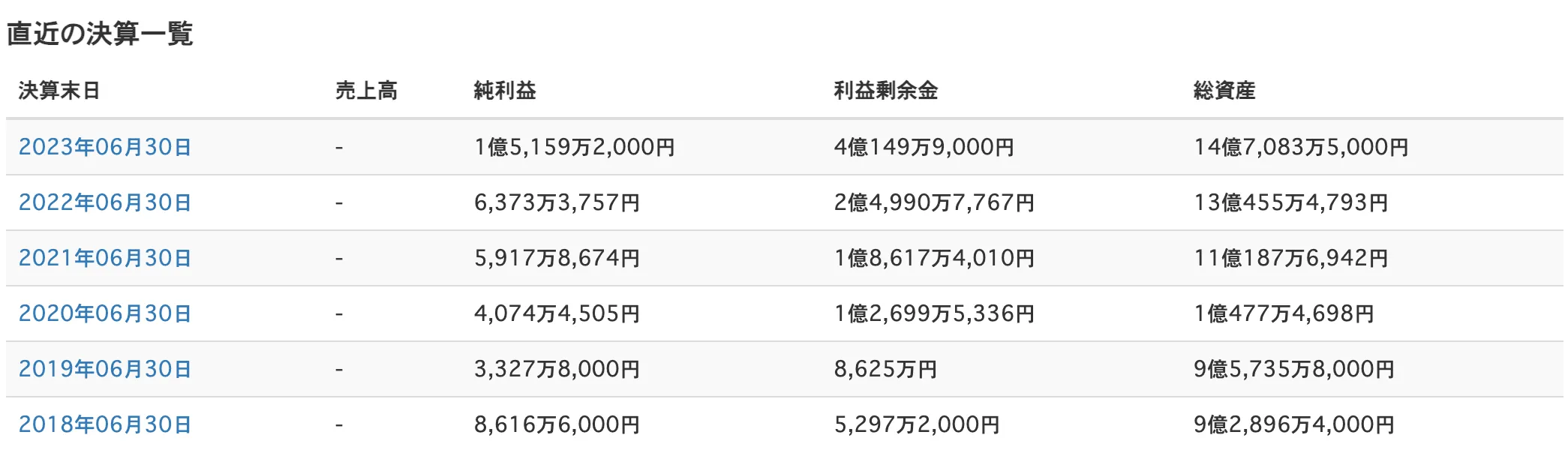Select net profit 6,373万3,757円 cell
Viewport: 1568px width, 462px height.
tap(557, 202)
